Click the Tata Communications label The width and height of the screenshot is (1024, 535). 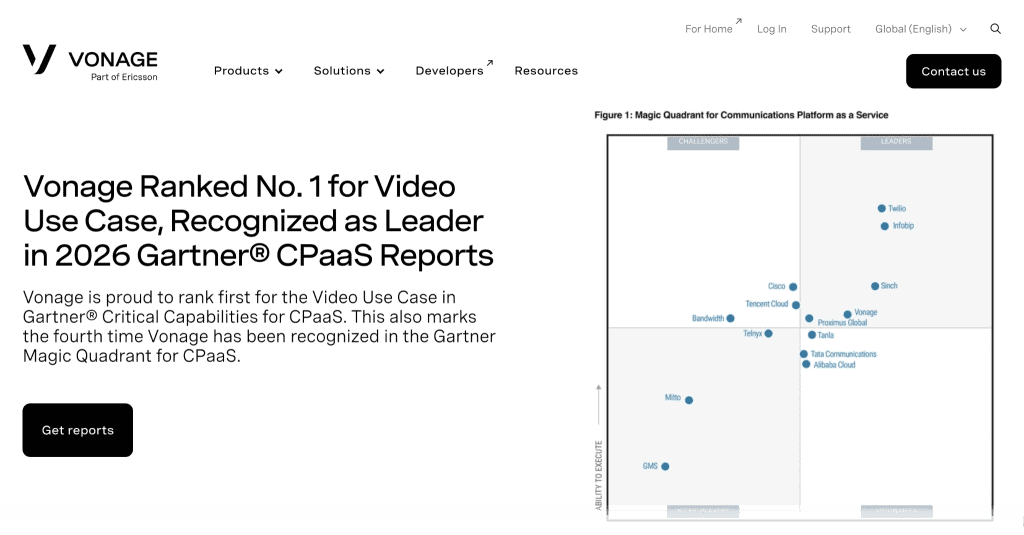(x=843, y=354)
